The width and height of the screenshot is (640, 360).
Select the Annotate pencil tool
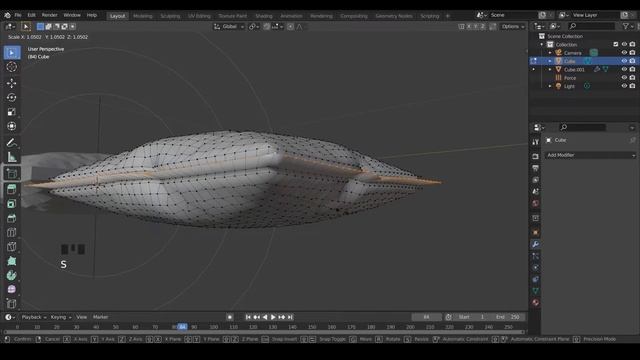coord(12,142)
